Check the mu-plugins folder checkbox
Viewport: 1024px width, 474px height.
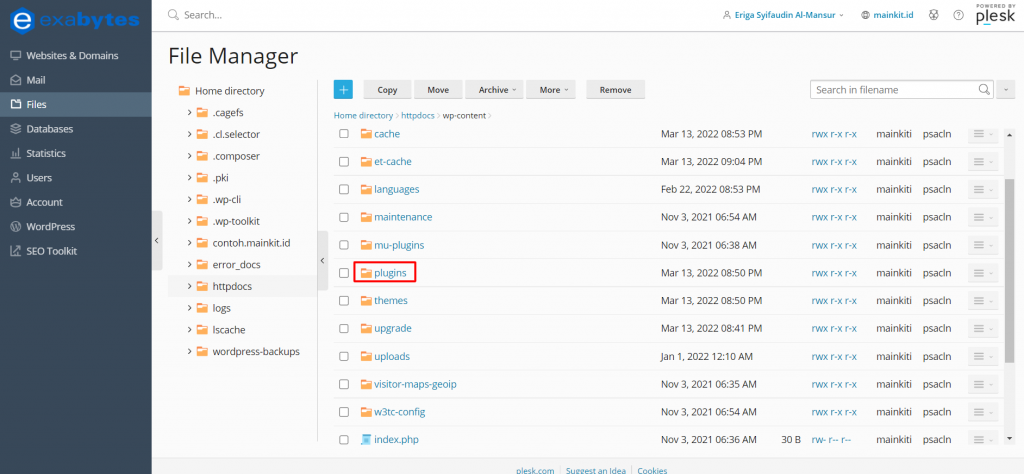tap(344, 245)
